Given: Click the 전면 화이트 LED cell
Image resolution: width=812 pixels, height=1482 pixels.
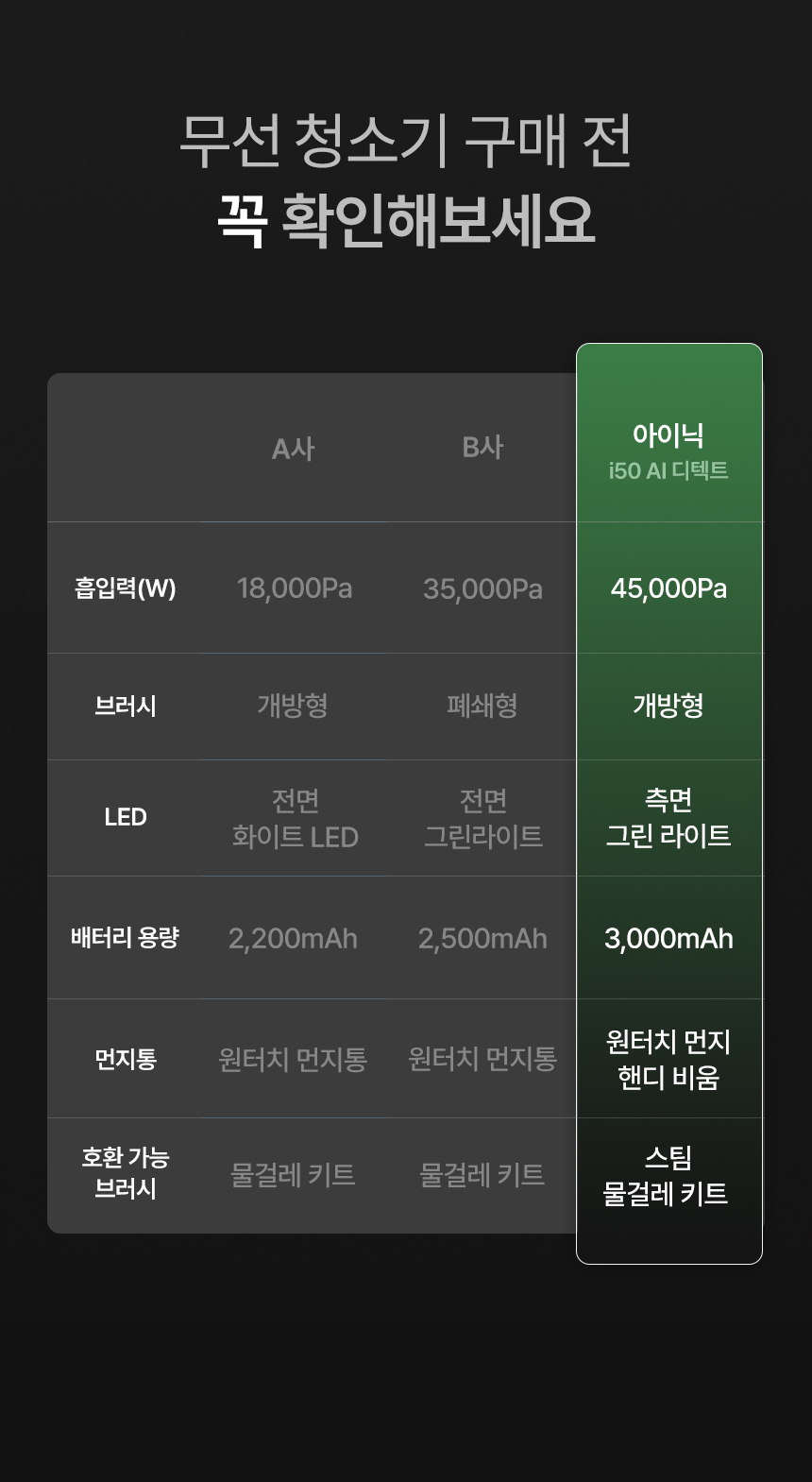Looking at the screenshot, I should pyautogui.click(x=295, y=819).
